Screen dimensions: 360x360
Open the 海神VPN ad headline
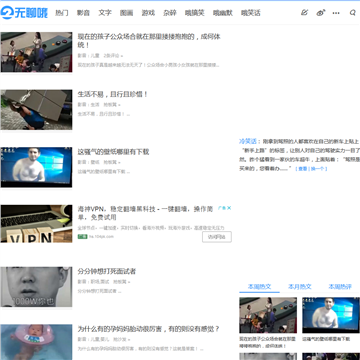click(x=145, y=213)
